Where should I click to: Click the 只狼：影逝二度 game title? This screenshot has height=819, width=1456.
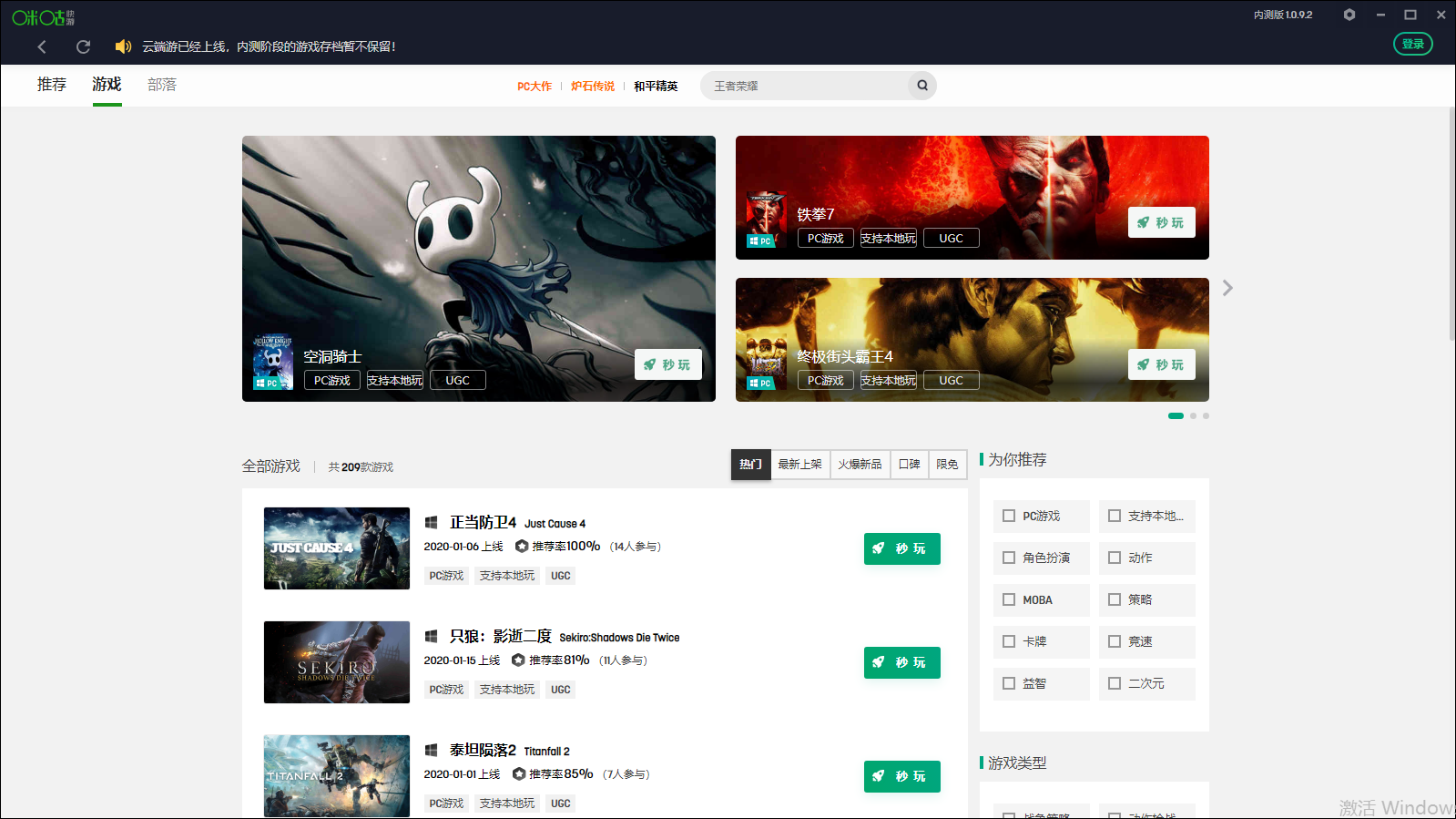(501, 637)
